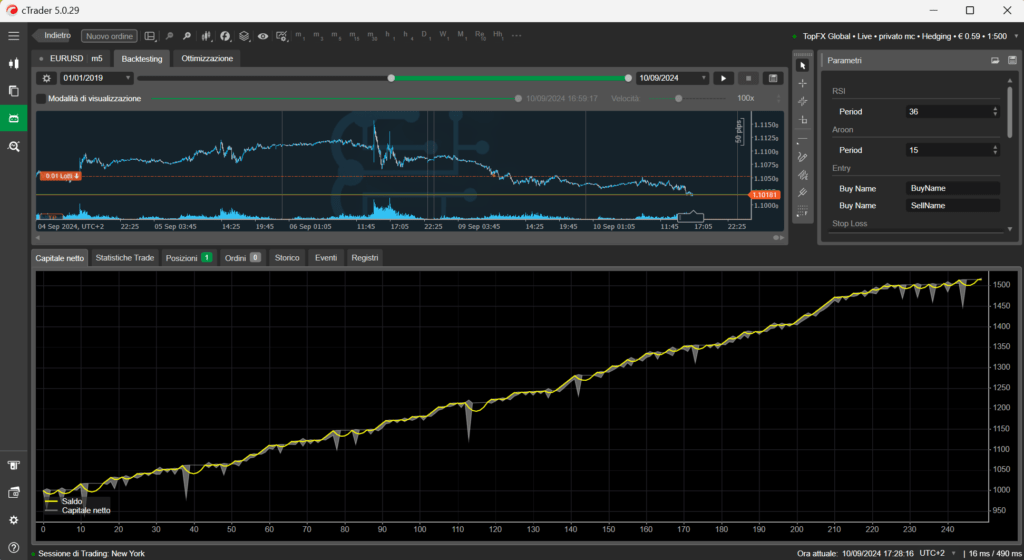This screenshot has width=1024, height=560.
Task: Select the pointer cursor drawing tool
Action: 803,65
